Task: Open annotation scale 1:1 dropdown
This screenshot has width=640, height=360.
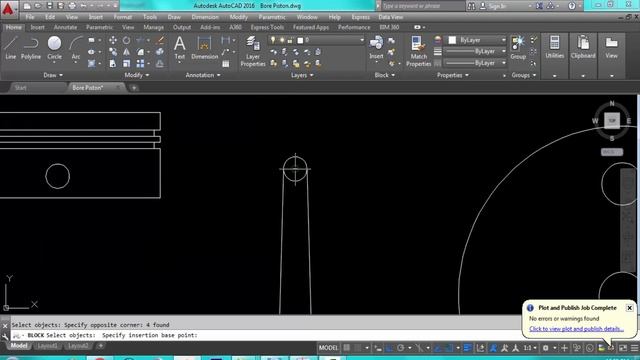Action: pos(529,348)
